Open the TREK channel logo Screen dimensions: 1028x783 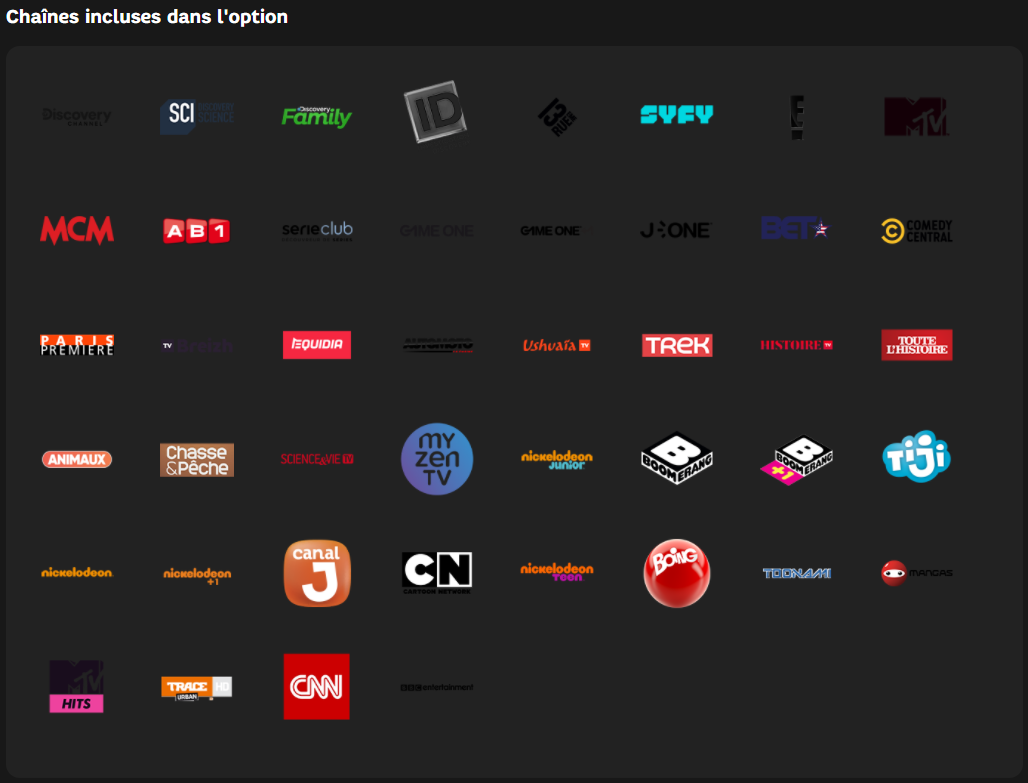coord(677,345)
